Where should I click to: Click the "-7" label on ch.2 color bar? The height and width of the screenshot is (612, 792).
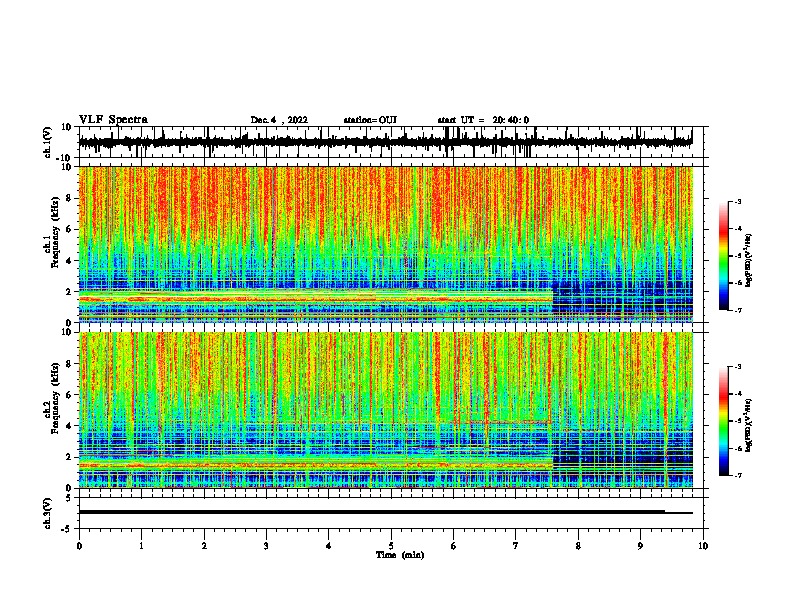point(737,475)
